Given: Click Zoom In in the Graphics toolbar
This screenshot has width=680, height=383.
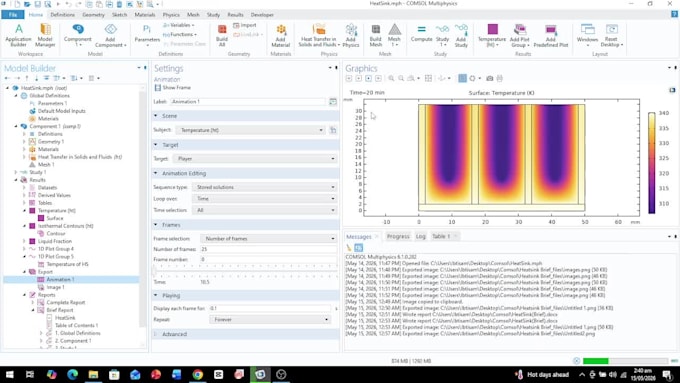Looking at the screenshot, I should coord(391,79).
